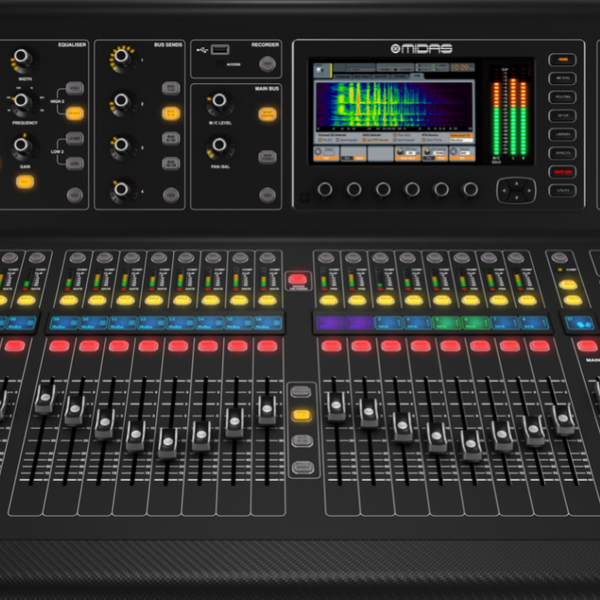The height and width of the screenshot is (600, 600).
Task: Click the right arrow on the navigation pad
Action: tap(530, 191)
